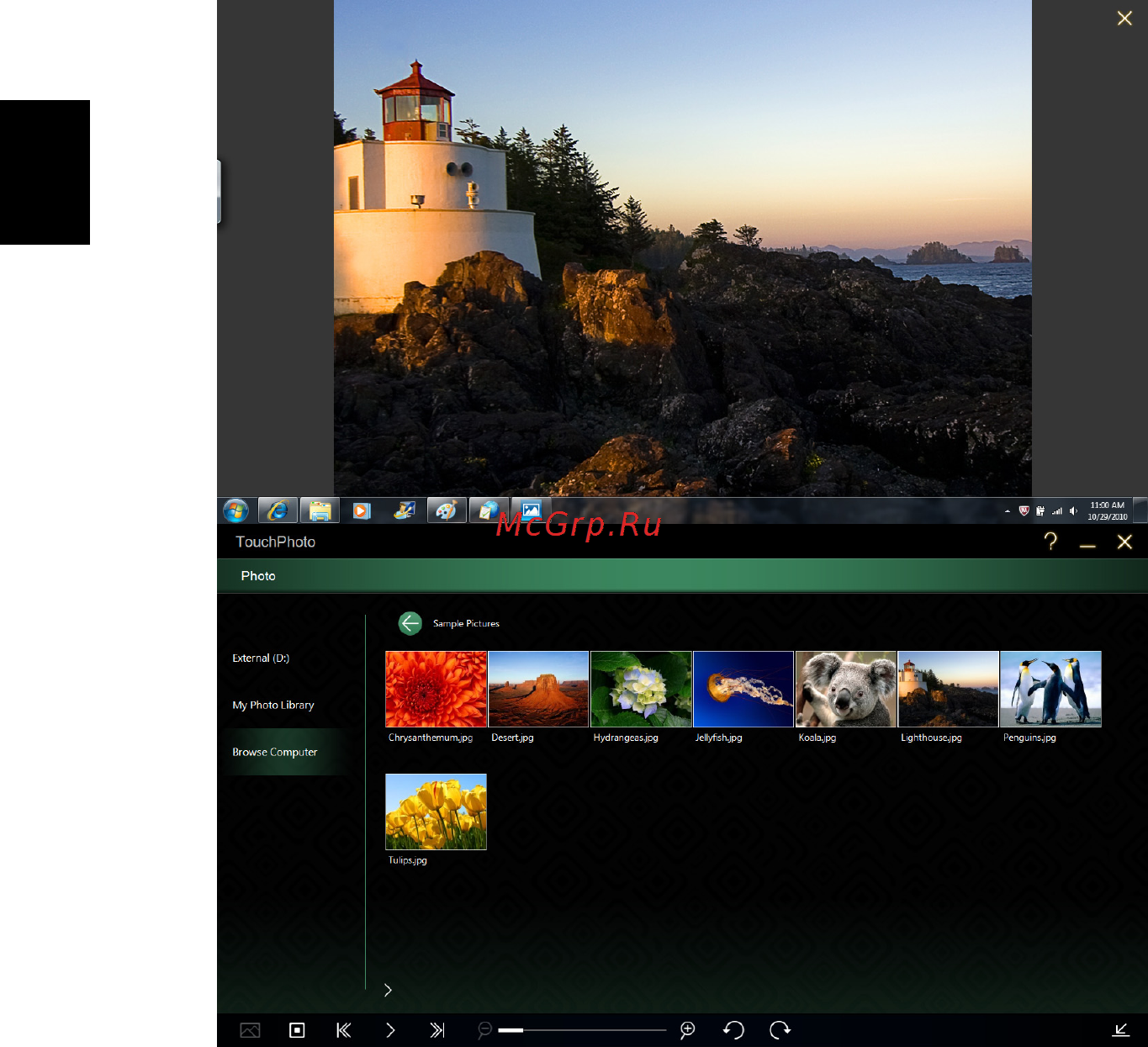Open the Tulips.jpg thumbnail
Screen dimensions: 1148x1047
[x=436, y=812]
